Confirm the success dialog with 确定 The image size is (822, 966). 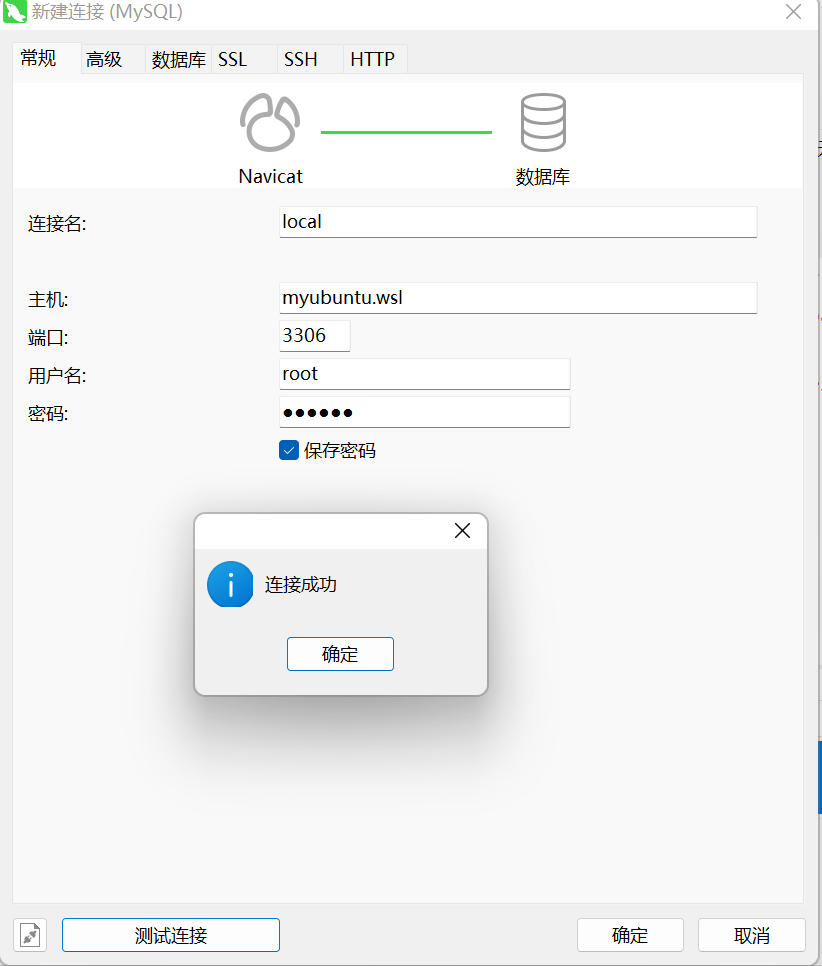tap(340, 654)
